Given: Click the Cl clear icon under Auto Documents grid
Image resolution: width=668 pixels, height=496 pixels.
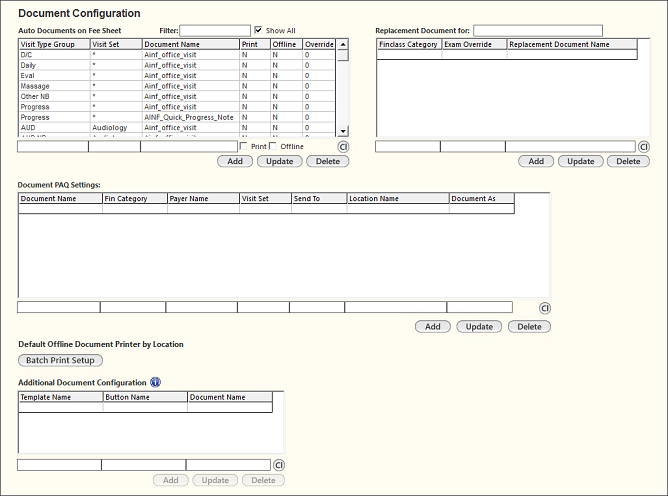Looking at the screenshot, I should coord(343,147).
